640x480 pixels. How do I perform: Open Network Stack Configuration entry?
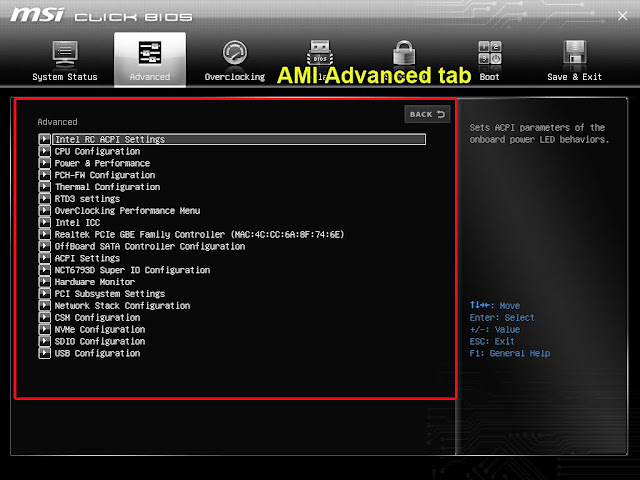pyautogui.click(x=122, y=305)
